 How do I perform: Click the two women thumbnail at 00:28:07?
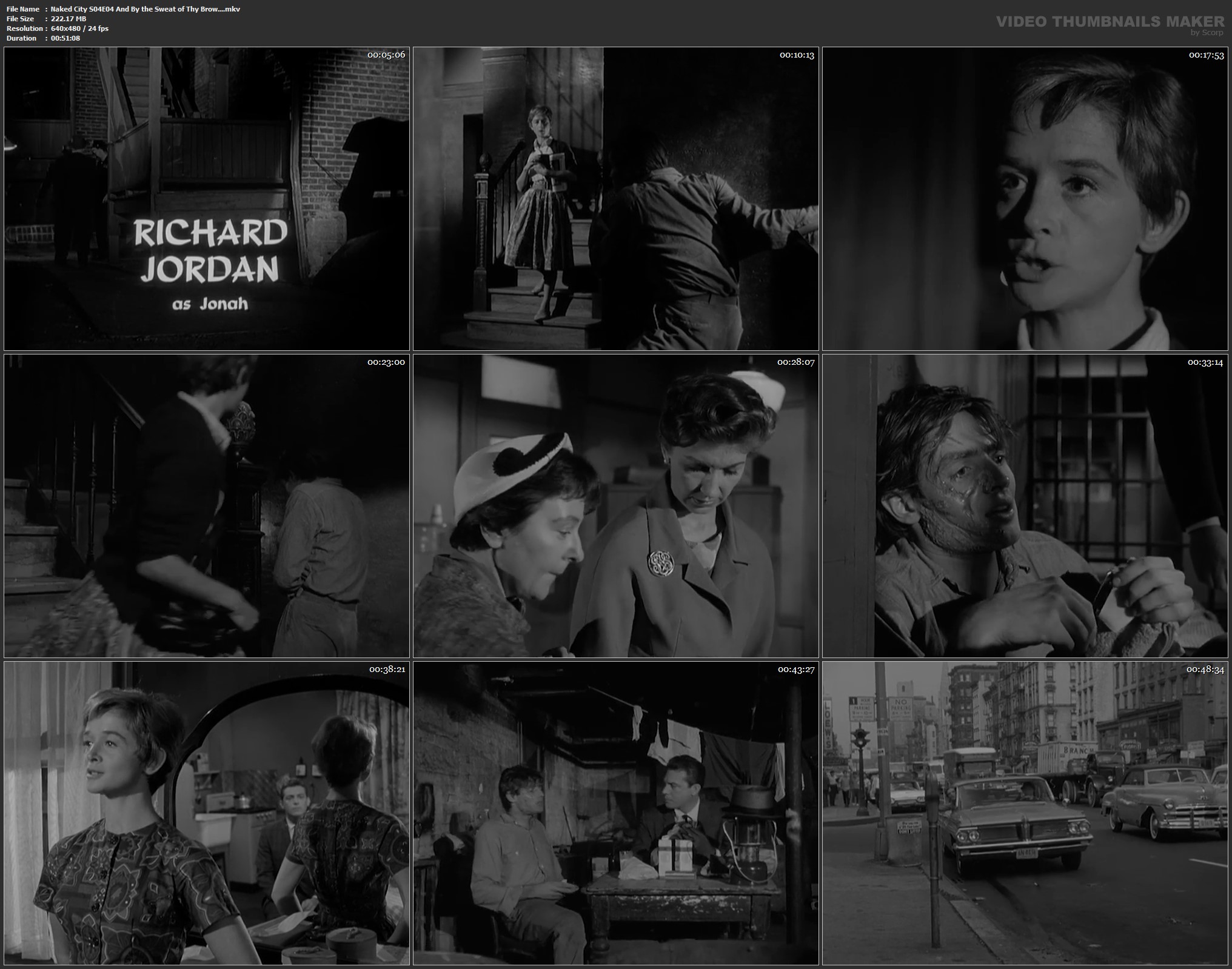click(616, 506)
